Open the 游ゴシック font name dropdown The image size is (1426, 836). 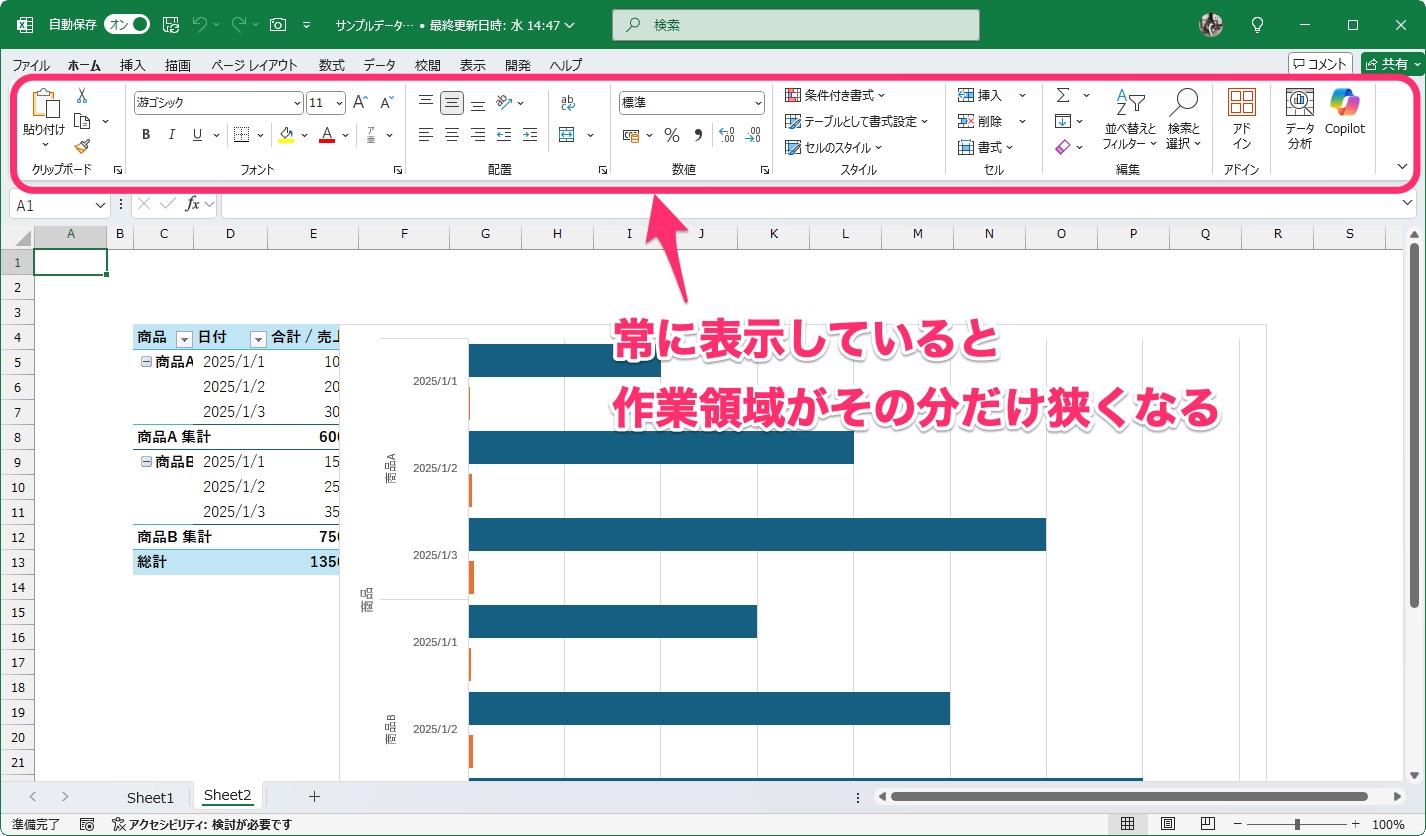pyautogui.click(x=296, y=102)
